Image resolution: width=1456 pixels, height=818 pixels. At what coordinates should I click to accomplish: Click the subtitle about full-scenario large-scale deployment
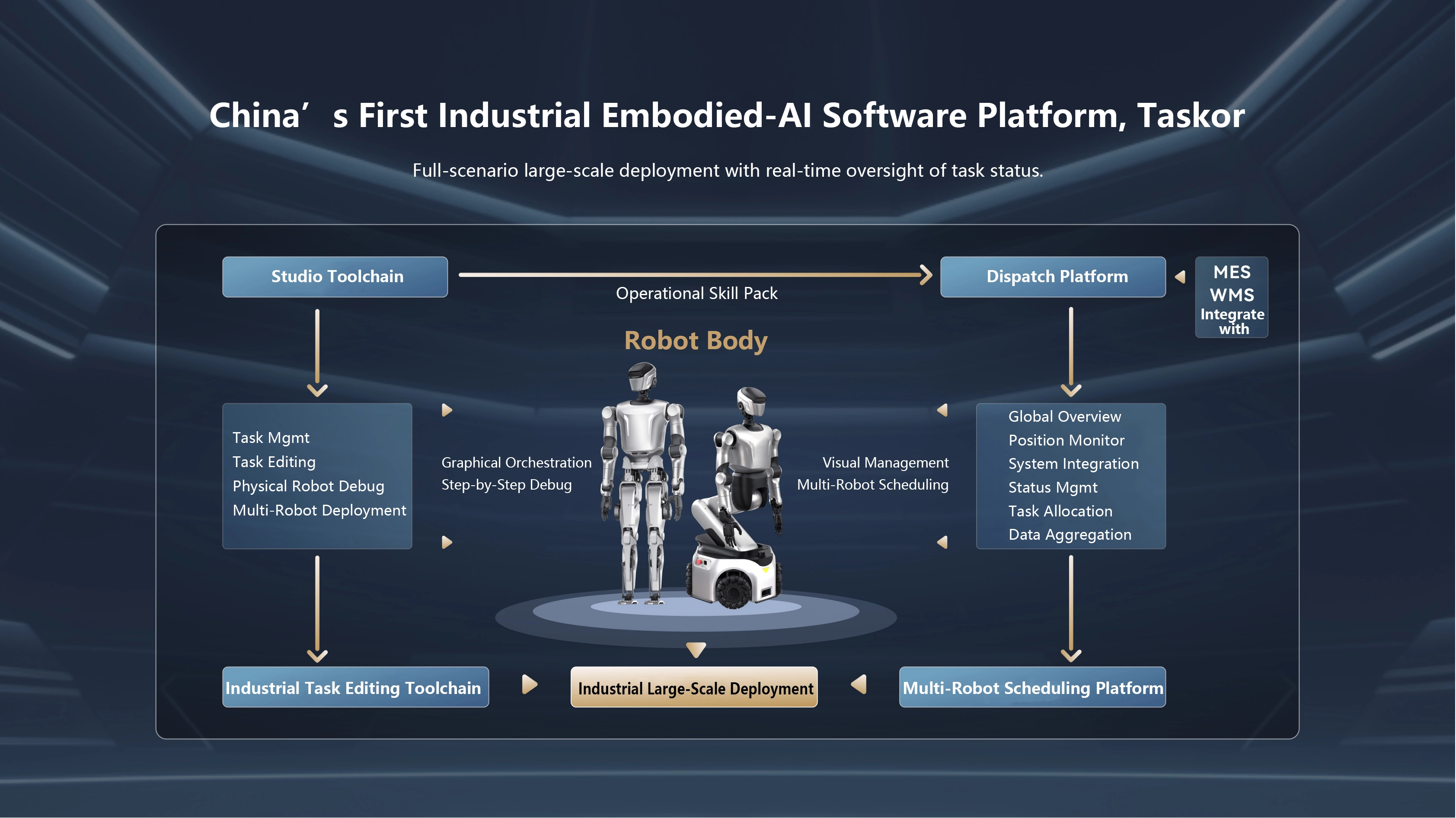(x=728, y=170)
